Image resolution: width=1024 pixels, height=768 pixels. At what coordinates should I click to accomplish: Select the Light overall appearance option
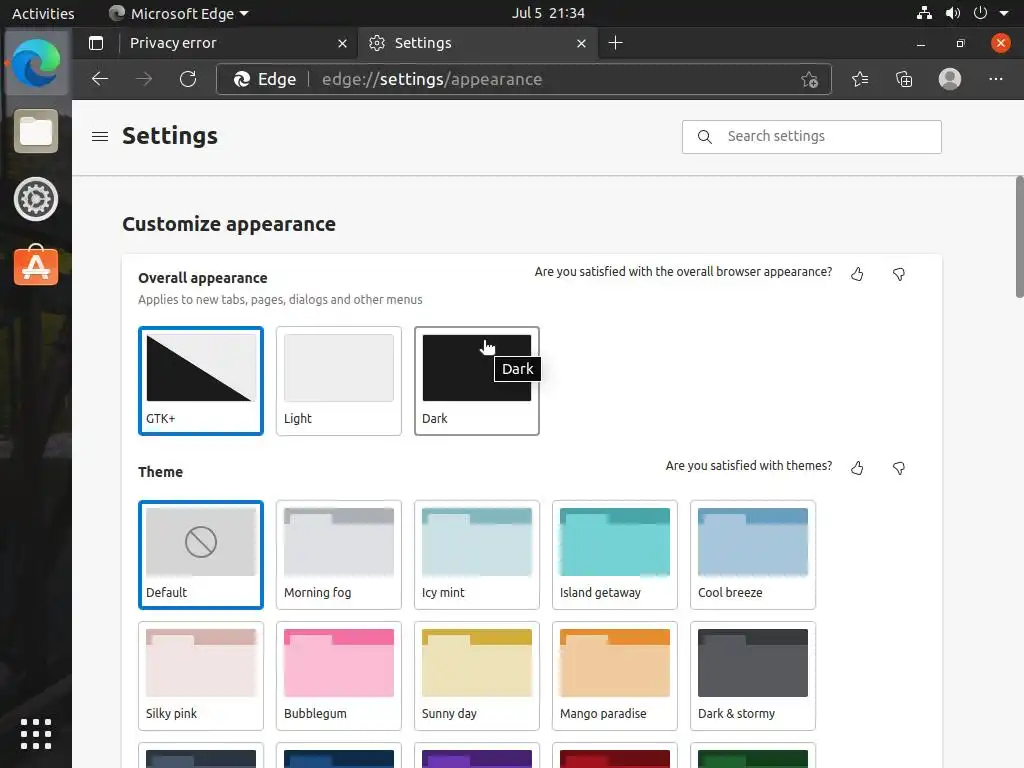click(x=338, y=380)
